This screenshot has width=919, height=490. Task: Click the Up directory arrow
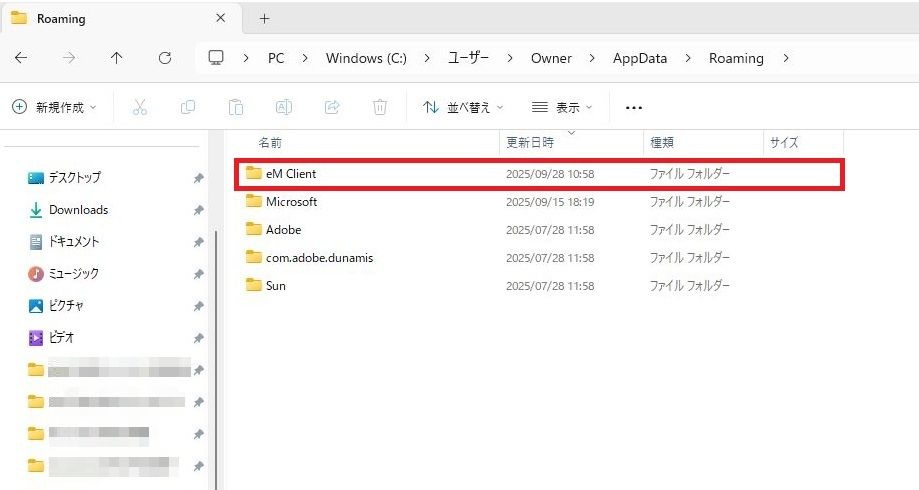(116, 58)
